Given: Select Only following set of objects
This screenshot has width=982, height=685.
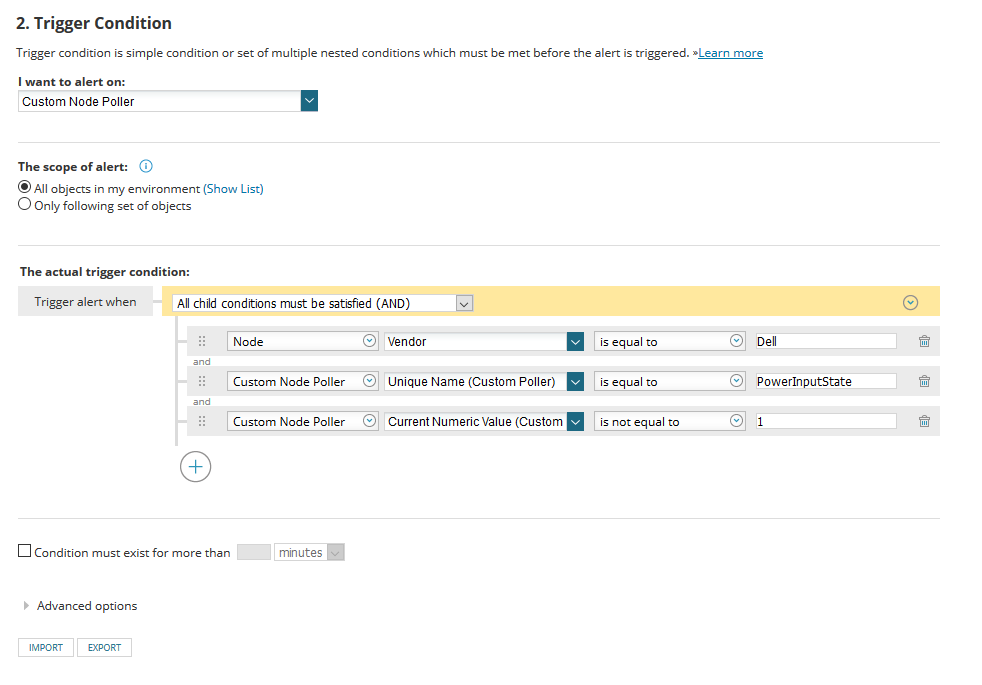Looking at the screenshot, I should pos(25,205).
